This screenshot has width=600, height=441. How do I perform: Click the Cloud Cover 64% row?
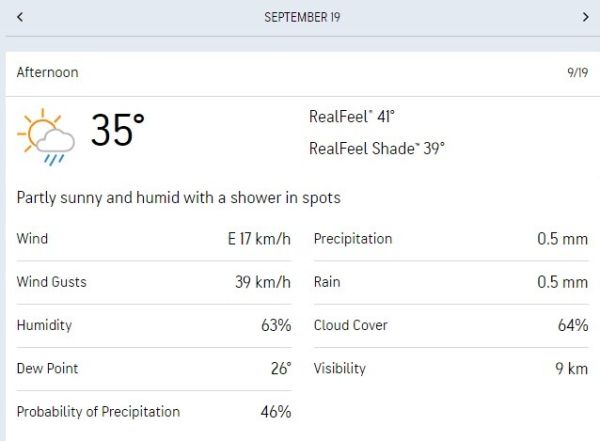pyautogui.click(x=450, y=325)
